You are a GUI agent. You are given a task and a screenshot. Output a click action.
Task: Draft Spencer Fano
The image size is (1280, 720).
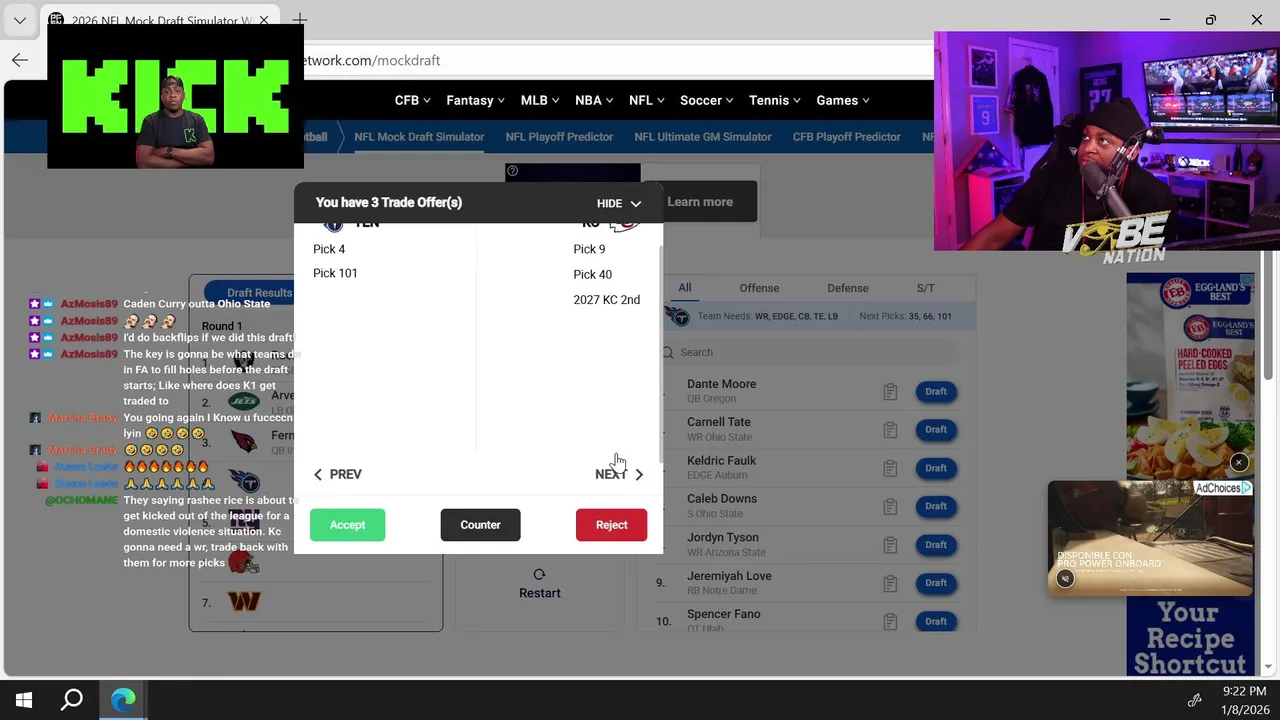pyautogui.click(x=936, y=621)
